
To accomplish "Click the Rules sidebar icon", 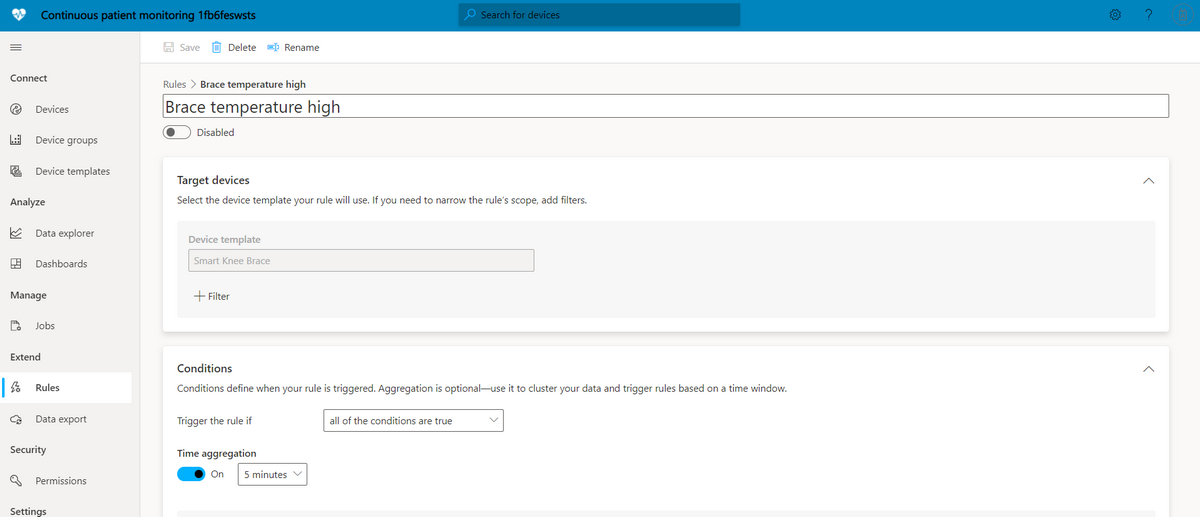I will [16, 388].
